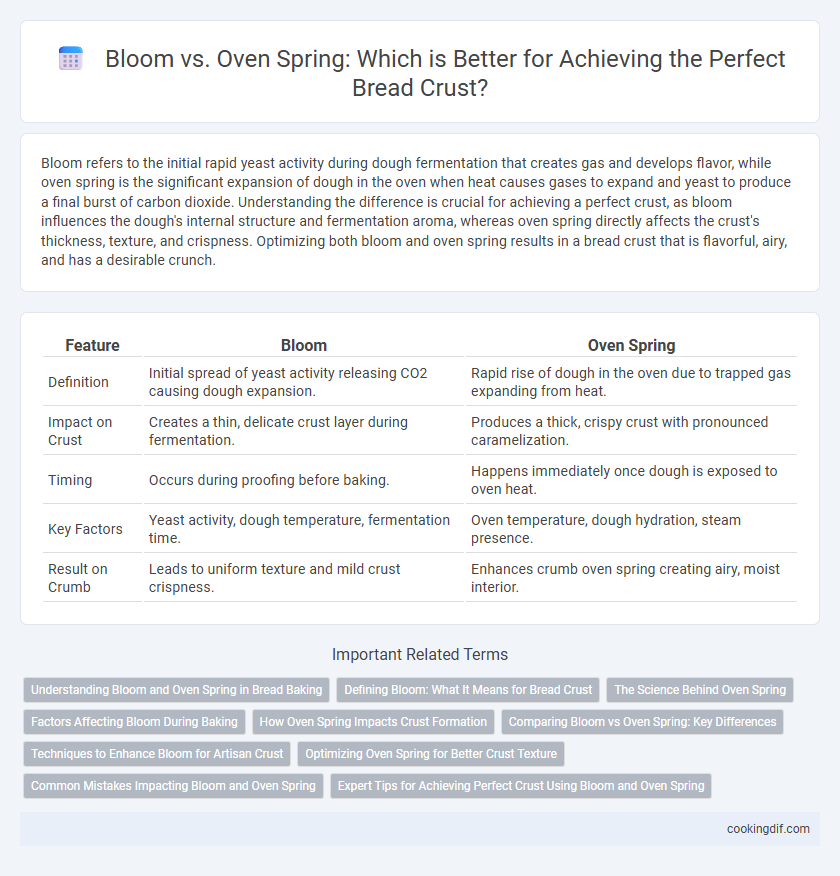Click the 'Key Factors' row label
The width and height of the screenshot is (840, 876).
85,529
